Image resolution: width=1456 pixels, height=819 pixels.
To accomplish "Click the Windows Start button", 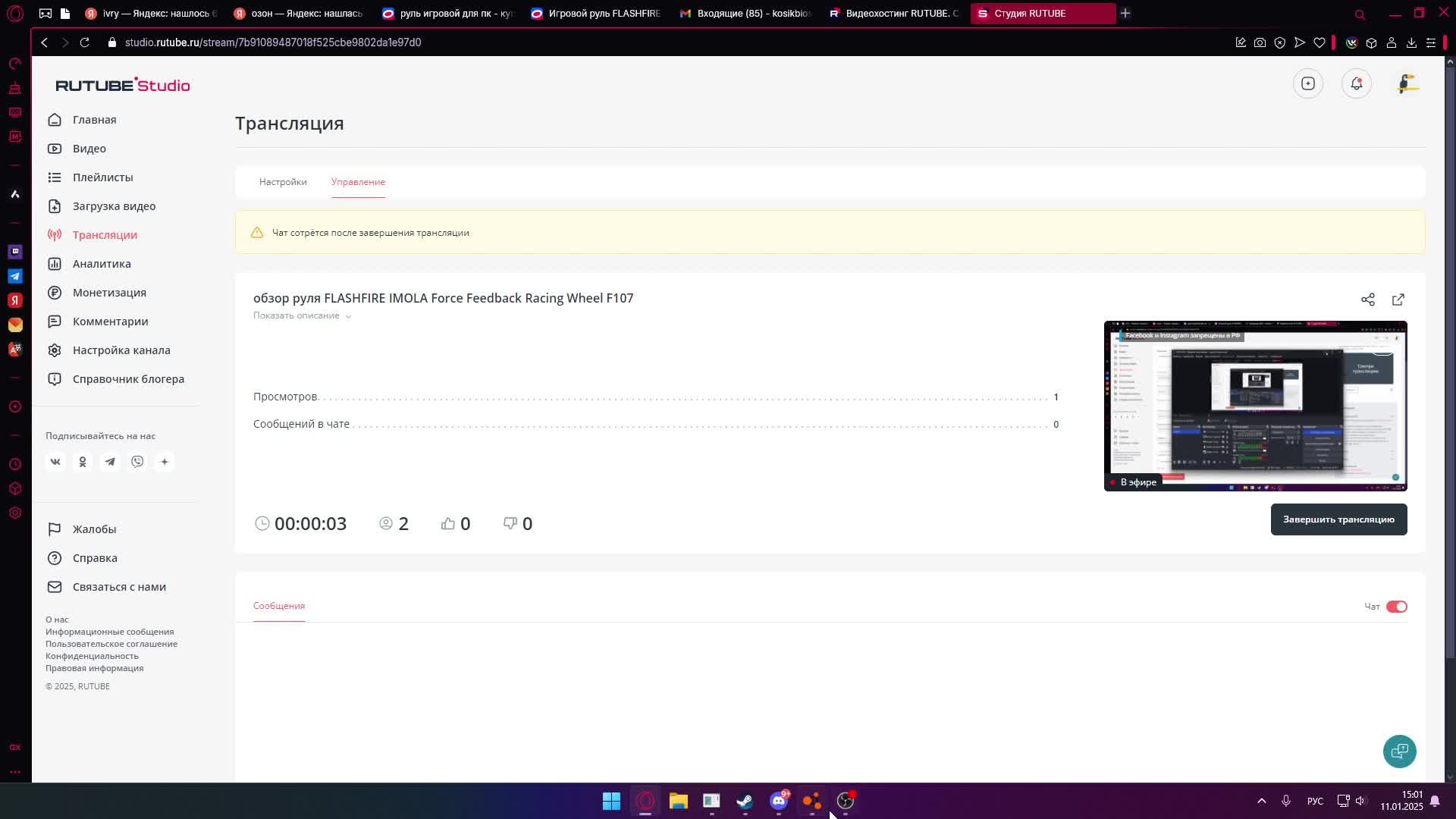I will (x=611, y=801).
